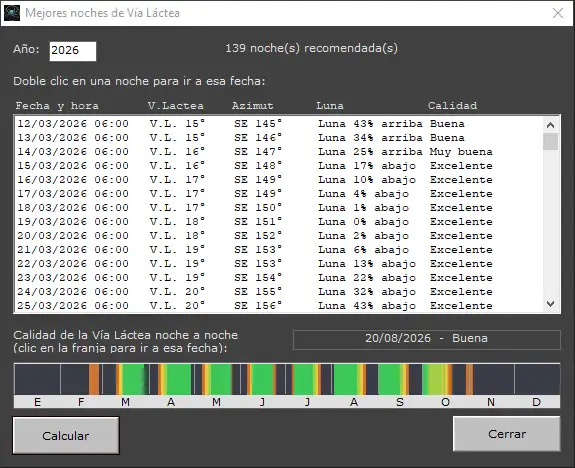Click the green band in June on the strip

(262, 379)
